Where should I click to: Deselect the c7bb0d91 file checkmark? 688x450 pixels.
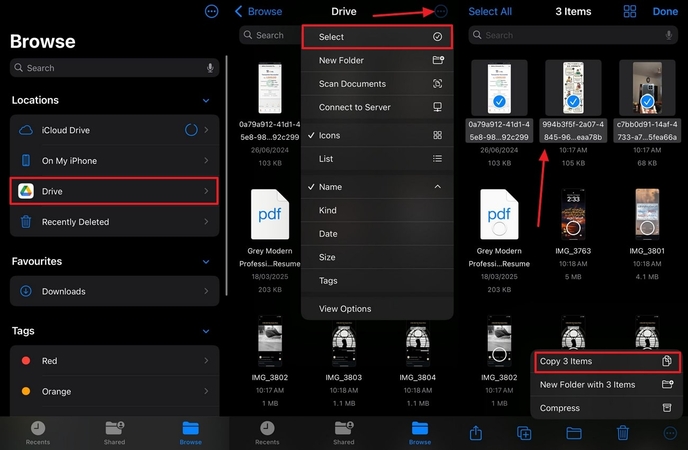click(647, 101)
